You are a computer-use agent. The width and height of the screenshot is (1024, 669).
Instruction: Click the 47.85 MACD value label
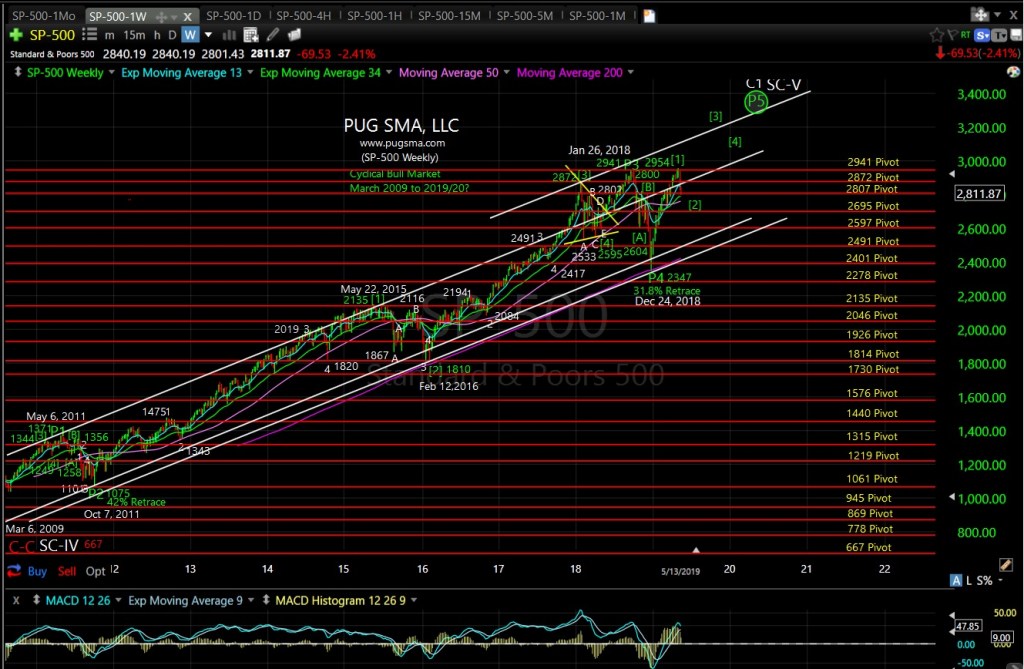coord(967,626)
